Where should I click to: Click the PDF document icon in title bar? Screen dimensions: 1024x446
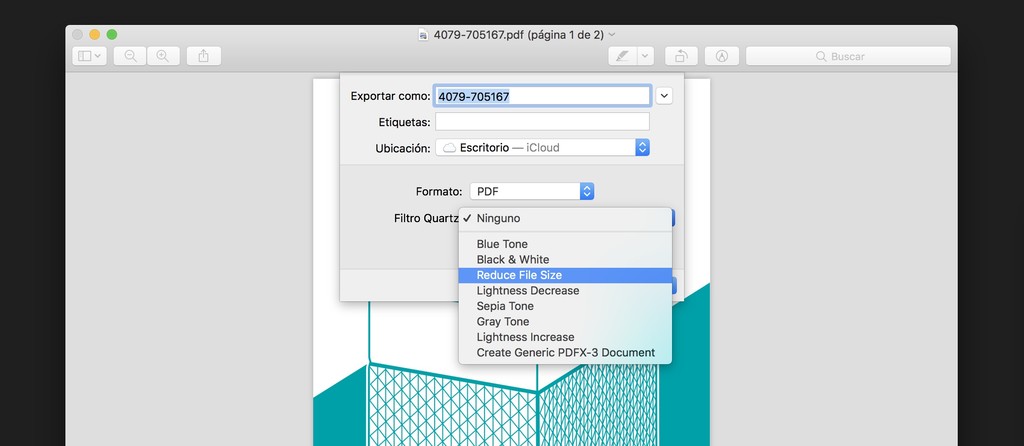click(x=423, y=35)
